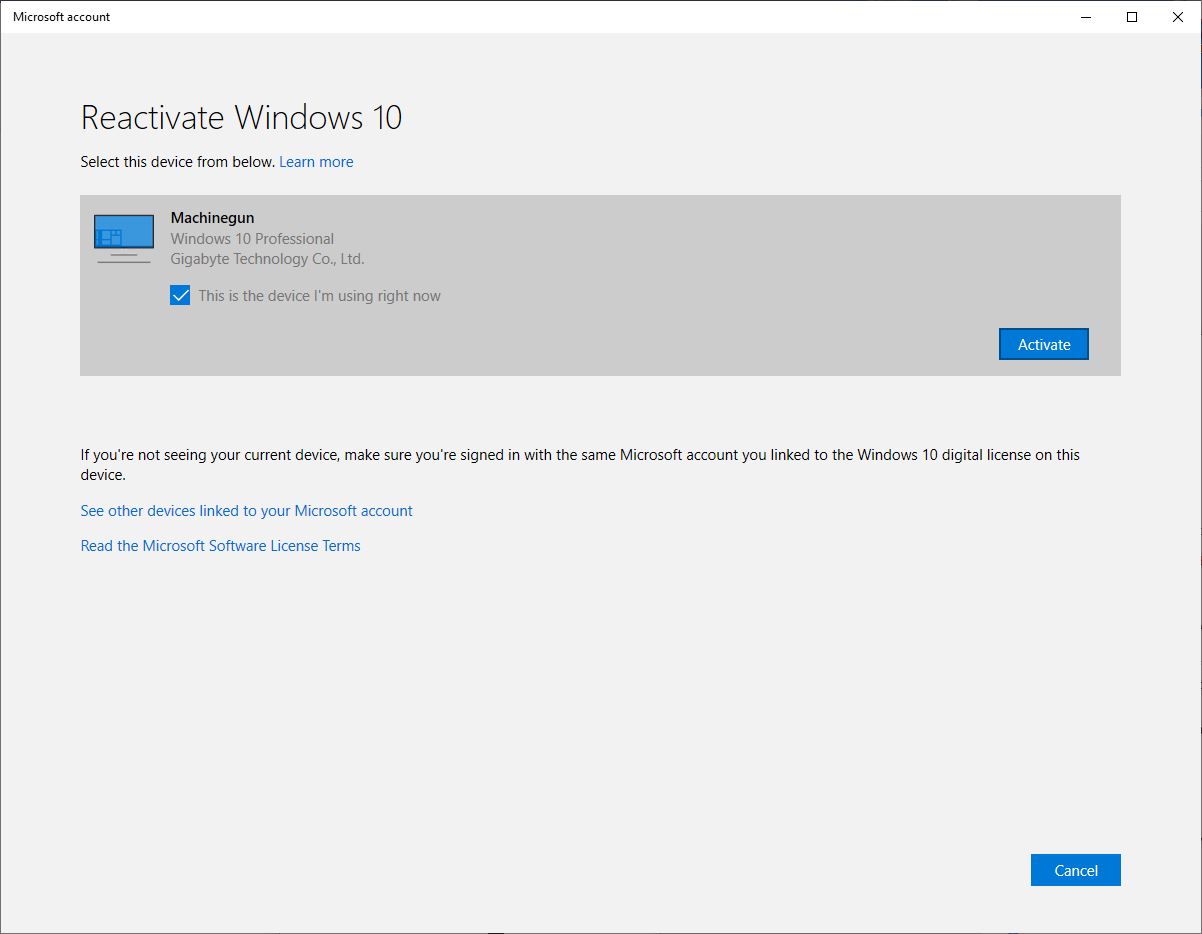Click the Windows 10 Professional edition text

tap(252, 239)
